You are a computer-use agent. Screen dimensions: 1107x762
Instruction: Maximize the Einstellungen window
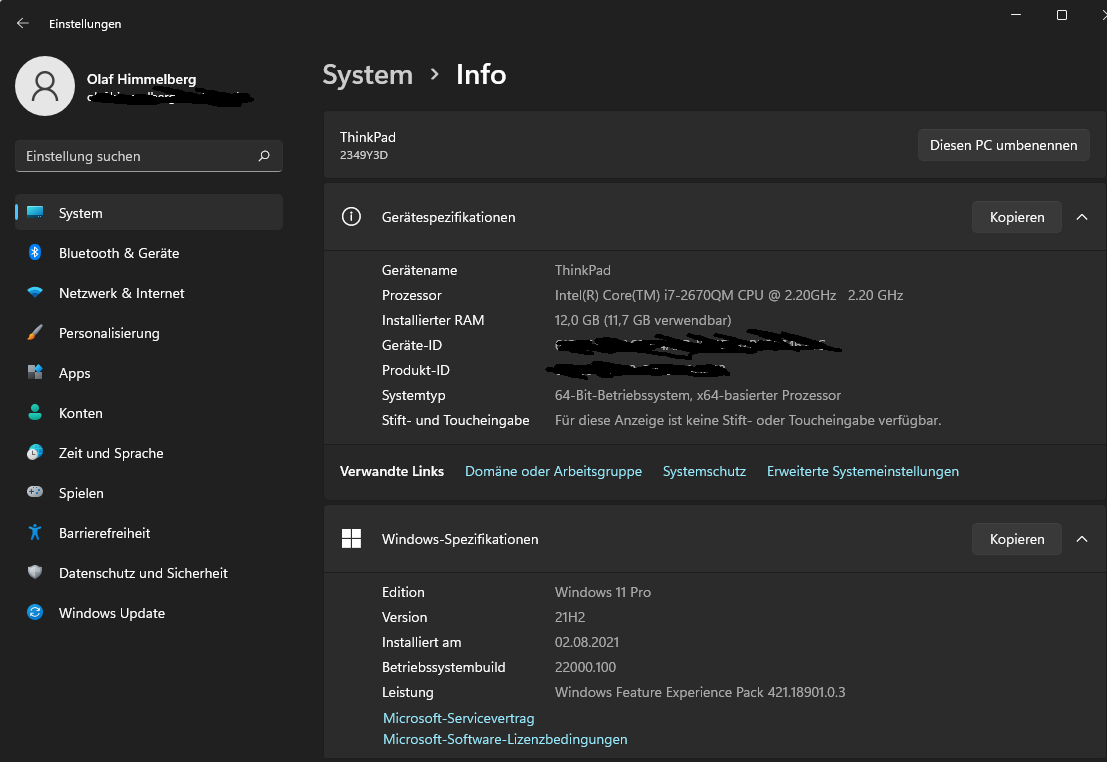(x=1061, y=15)
